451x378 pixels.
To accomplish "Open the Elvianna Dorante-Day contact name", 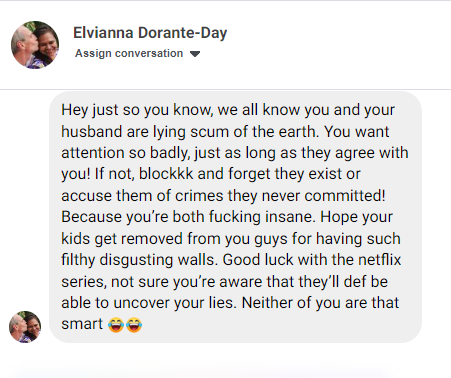I will [x=150, y=33].
